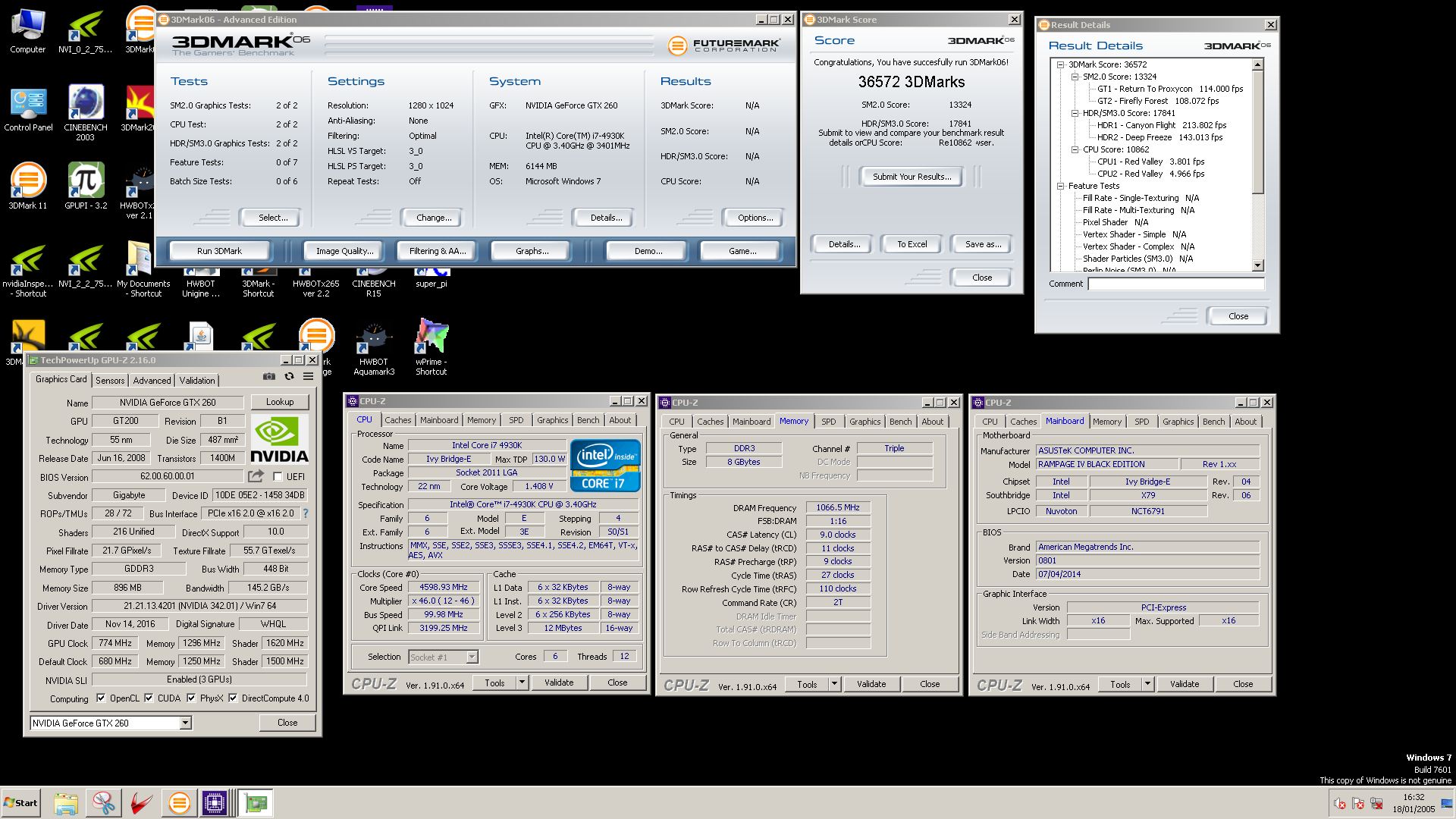
Task: Collapse HDR/SM3.0 Score tree node
Action: tap(1075, 113)
